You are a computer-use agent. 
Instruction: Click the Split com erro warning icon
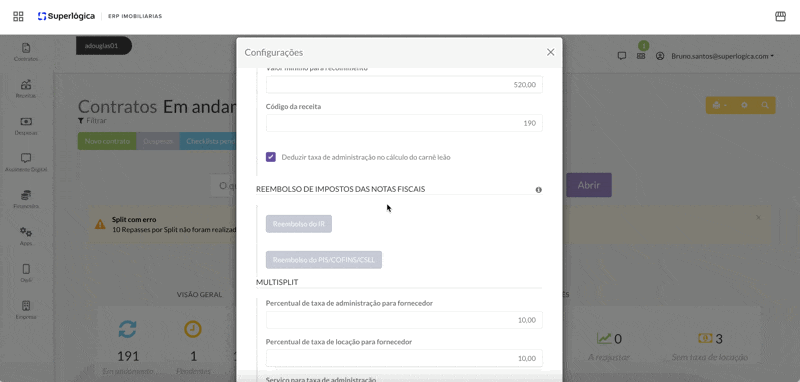pos(101,224)
